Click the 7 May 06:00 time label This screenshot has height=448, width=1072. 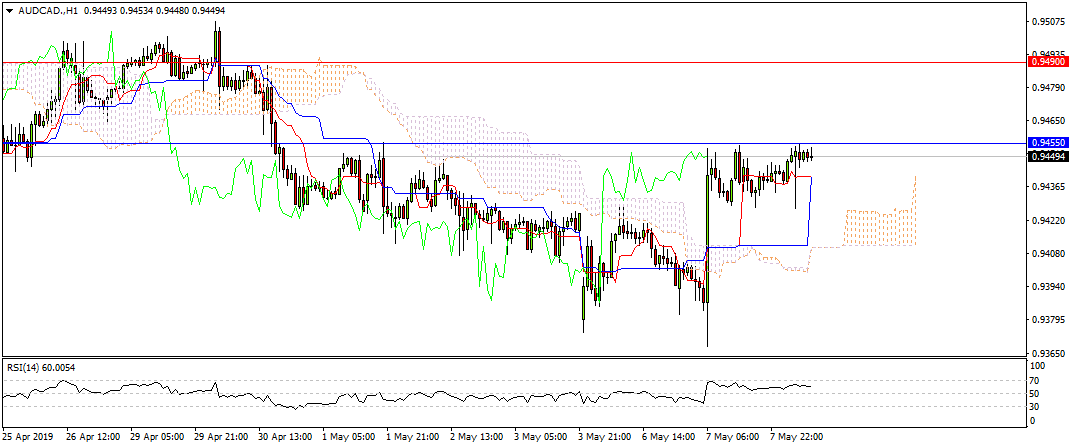click(734, 436)
